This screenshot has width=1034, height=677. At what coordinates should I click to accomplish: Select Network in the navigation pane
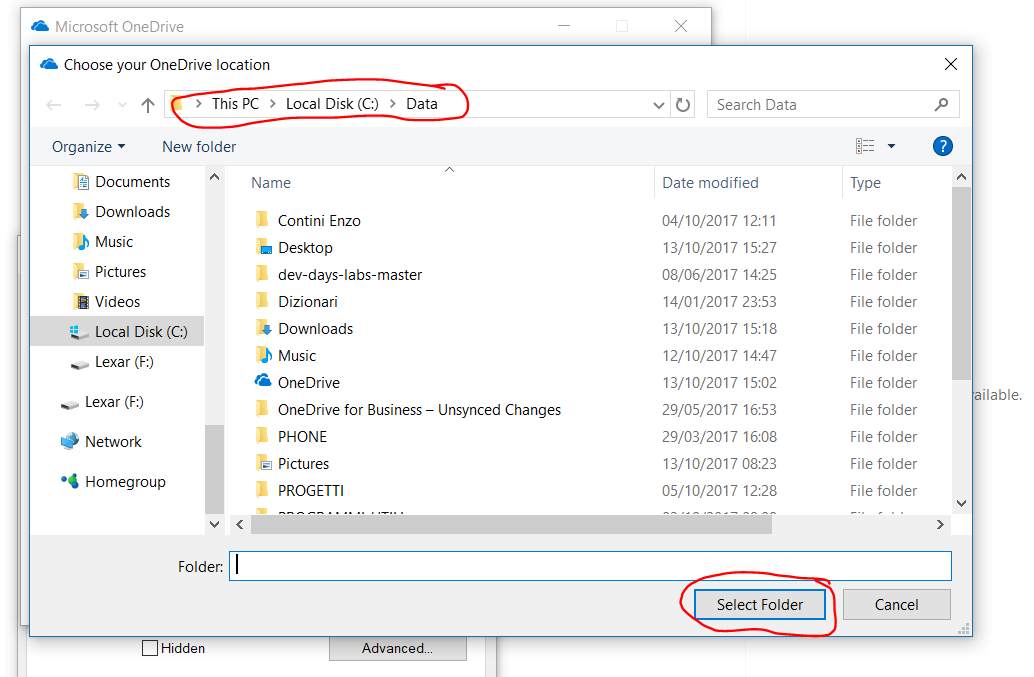point(113,442)
